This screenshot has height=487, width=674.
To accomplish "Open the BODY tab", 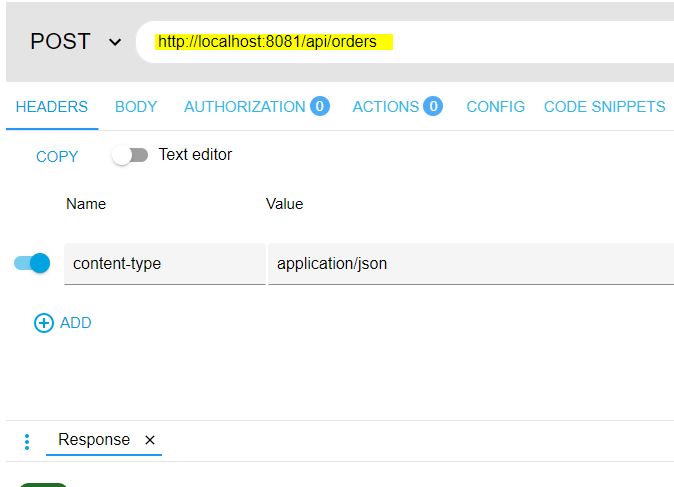I will click(136, 107).
